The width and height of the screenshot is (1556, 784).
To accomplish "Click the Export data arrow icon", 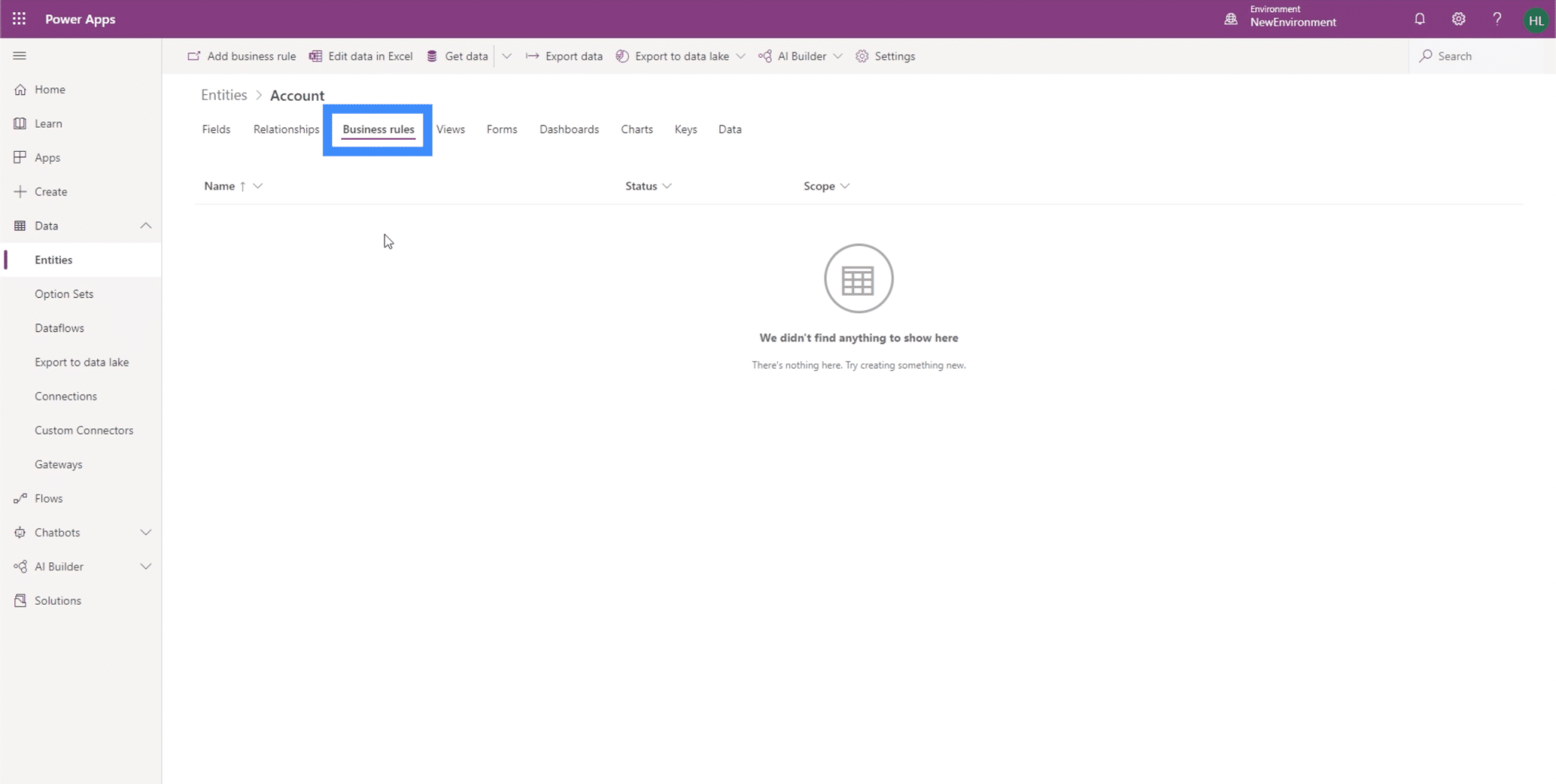I will point(532,56).
